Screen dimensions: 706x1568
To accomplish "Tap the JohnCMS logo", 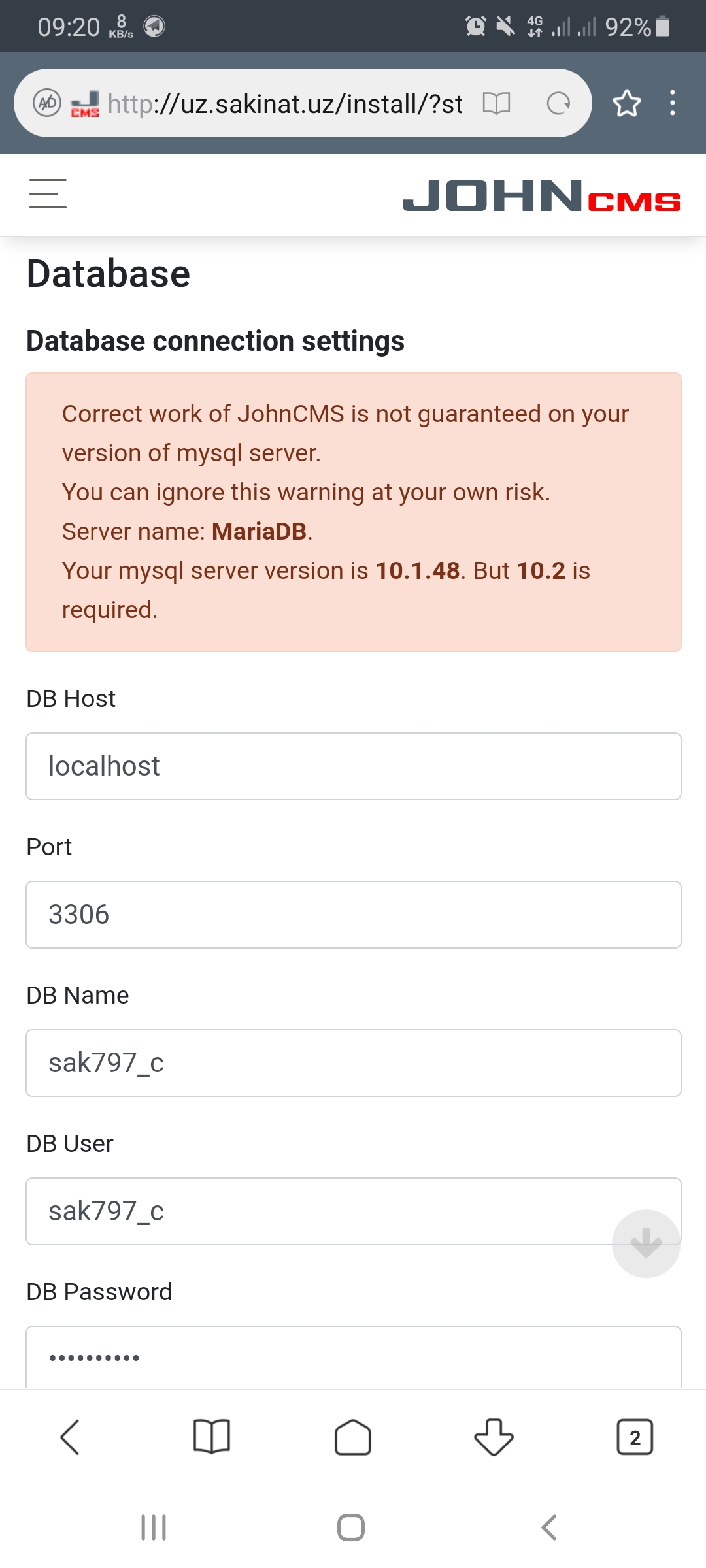I will tap(541, 196).
